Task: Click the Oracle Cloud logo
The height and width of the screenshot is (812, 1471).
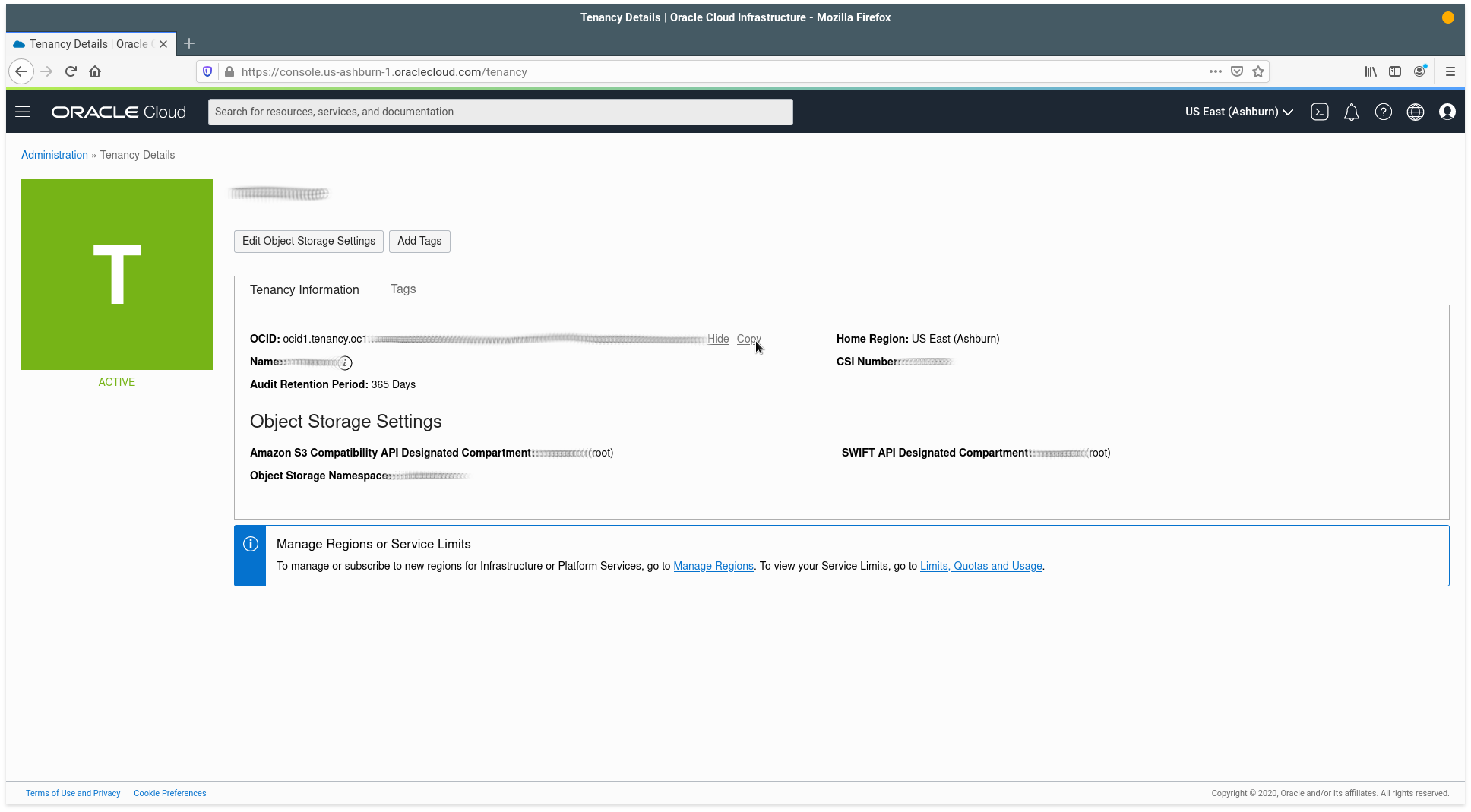Action: tap(119, 112)
